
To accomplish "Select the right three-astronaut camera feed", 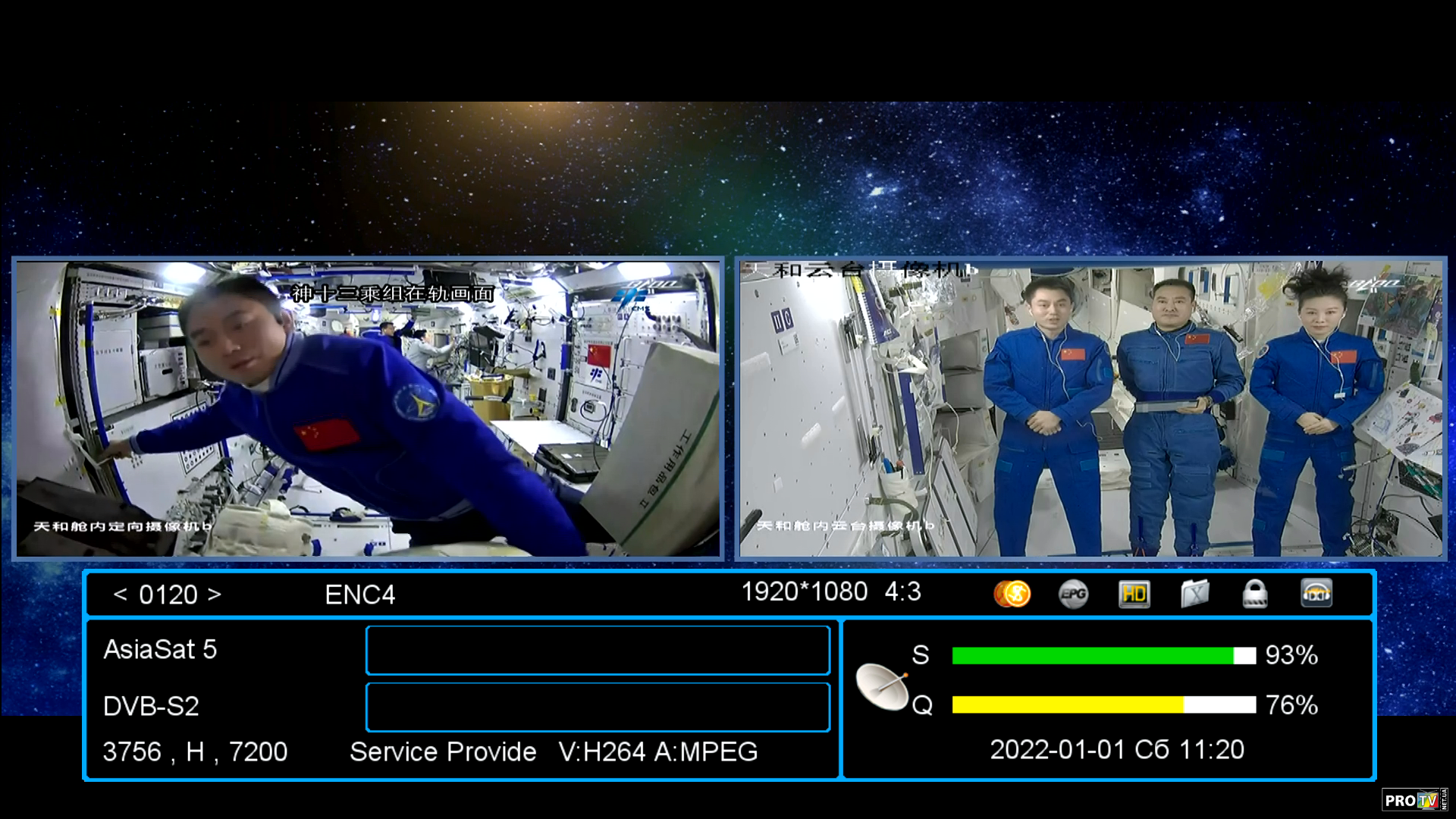I will pyautogui.click(x=1090, y=409).
